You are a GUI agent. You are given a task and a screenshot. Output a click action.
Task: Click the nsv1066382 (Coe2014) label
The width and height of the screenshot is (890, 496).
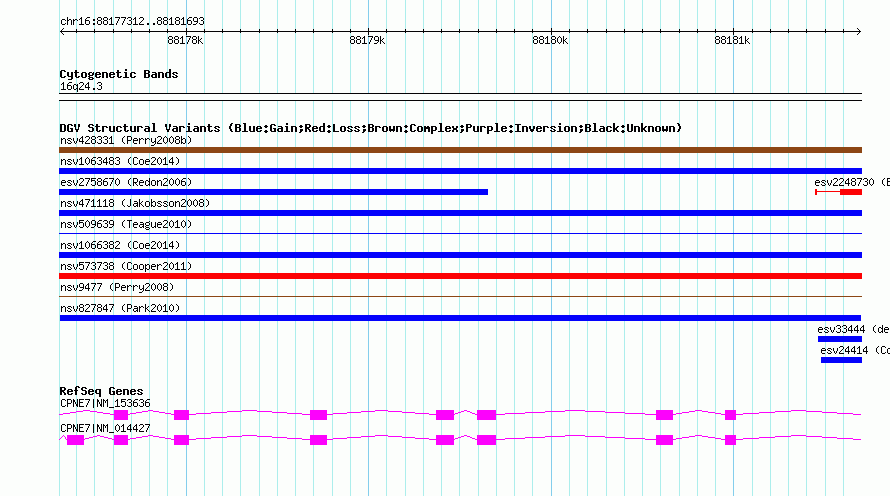[120, 245]
